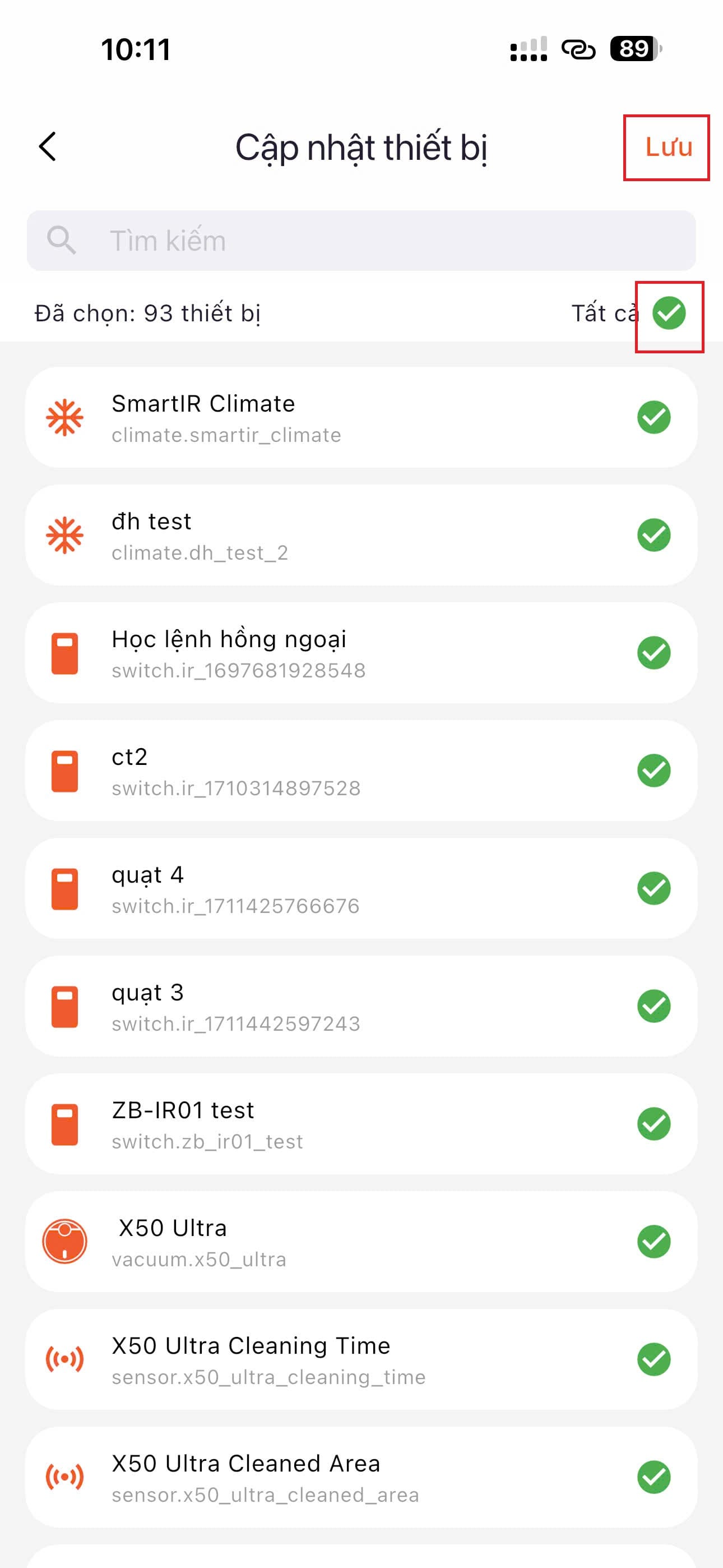Tap the 'Tất cả' label
Image resolution: width=723 pixels, height=1568 pixels.
point(604,313)
